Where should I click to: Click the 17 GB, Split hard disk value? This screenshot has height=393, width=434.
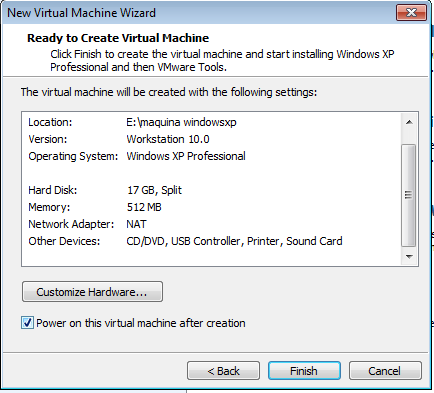click(x=154, y=190)
